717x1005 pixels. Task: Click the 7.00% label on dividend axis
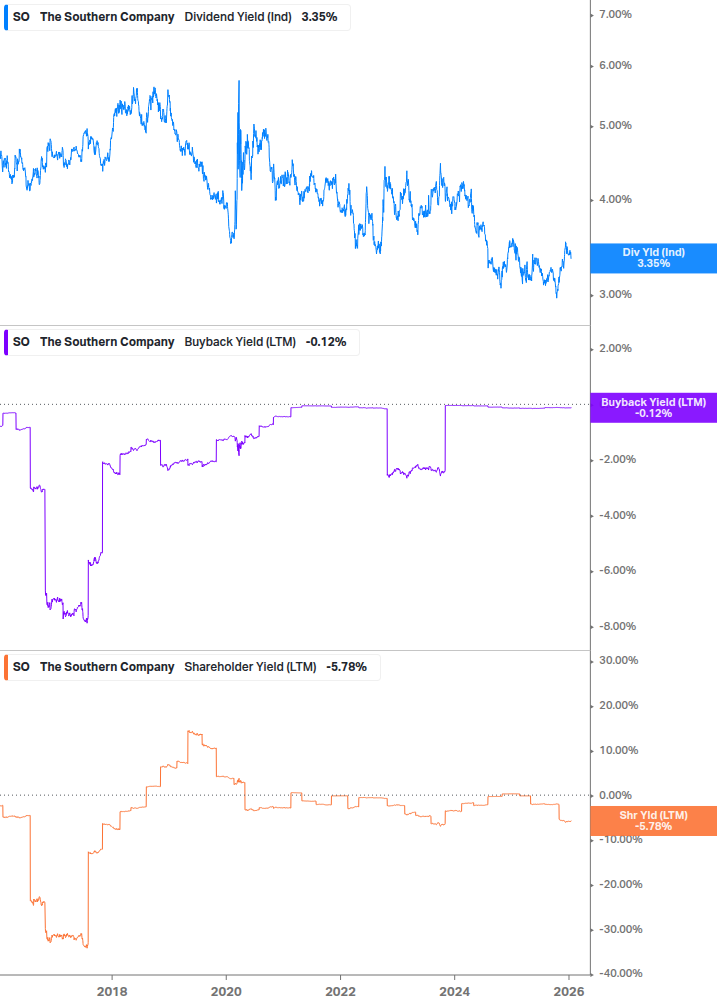click(x=614, y=14)
